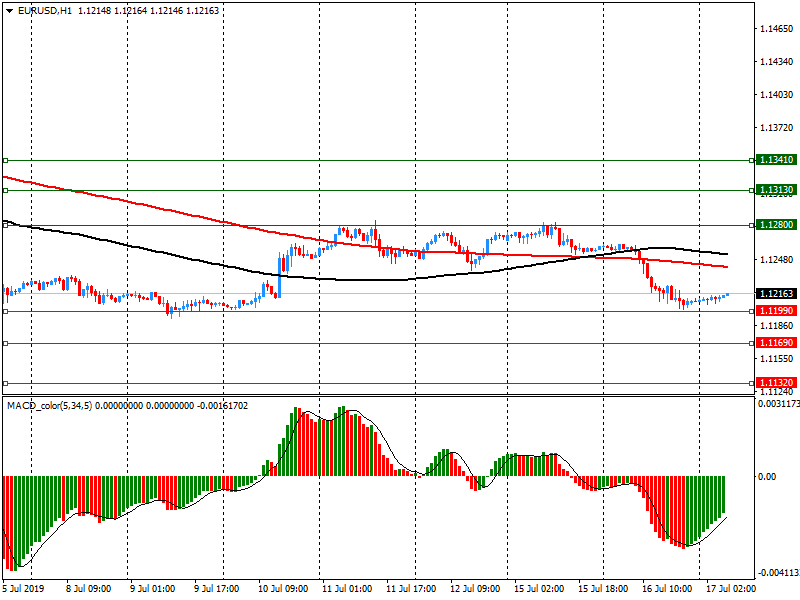Click the right handle of the 1.11690 line
Image resolution: width=800 pixels, height=600 pixels.
pyautogui.click(x=752, y=344)
